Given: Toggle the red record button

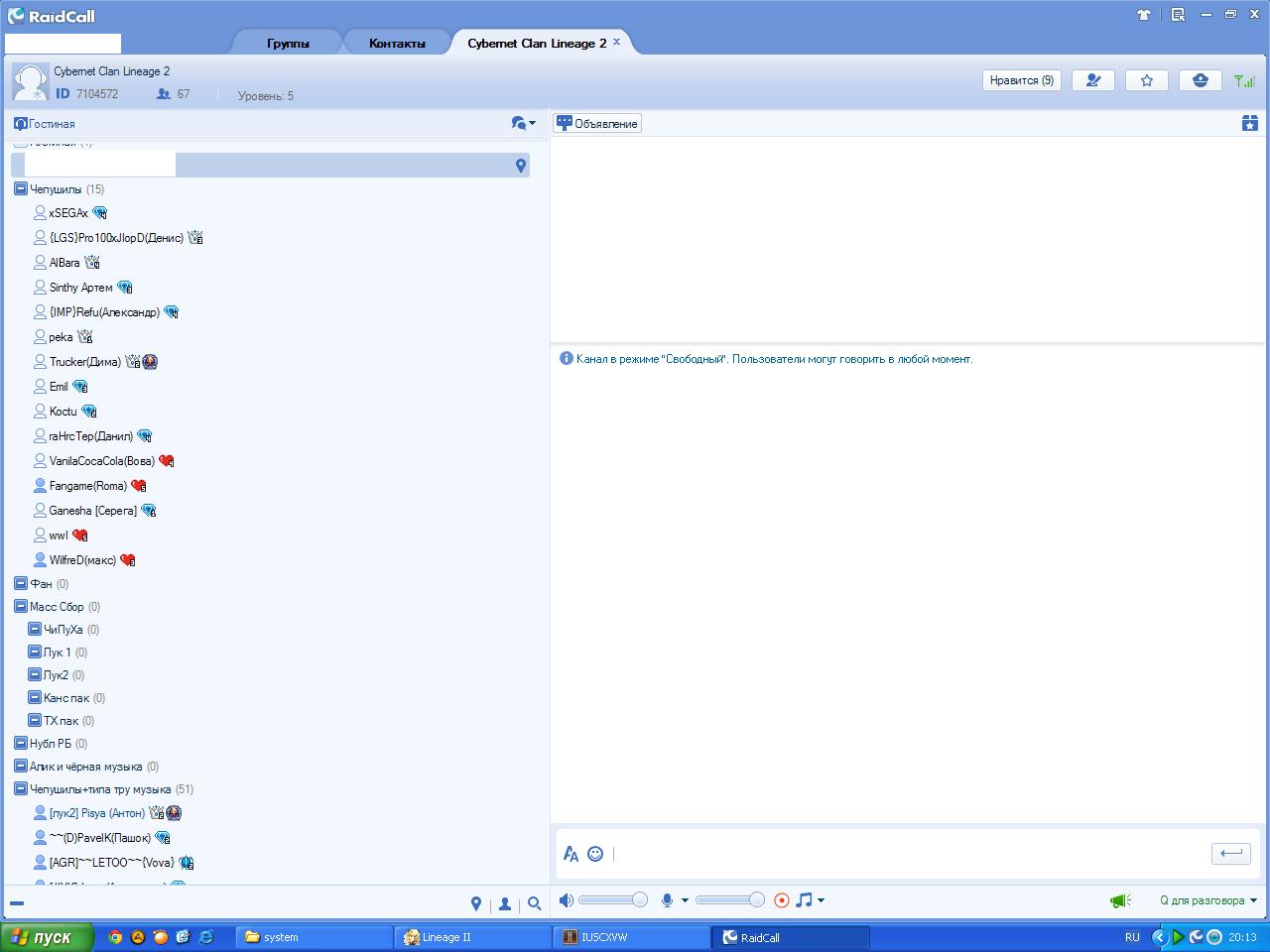Looking at the screenshot, I should coord(782,900).
